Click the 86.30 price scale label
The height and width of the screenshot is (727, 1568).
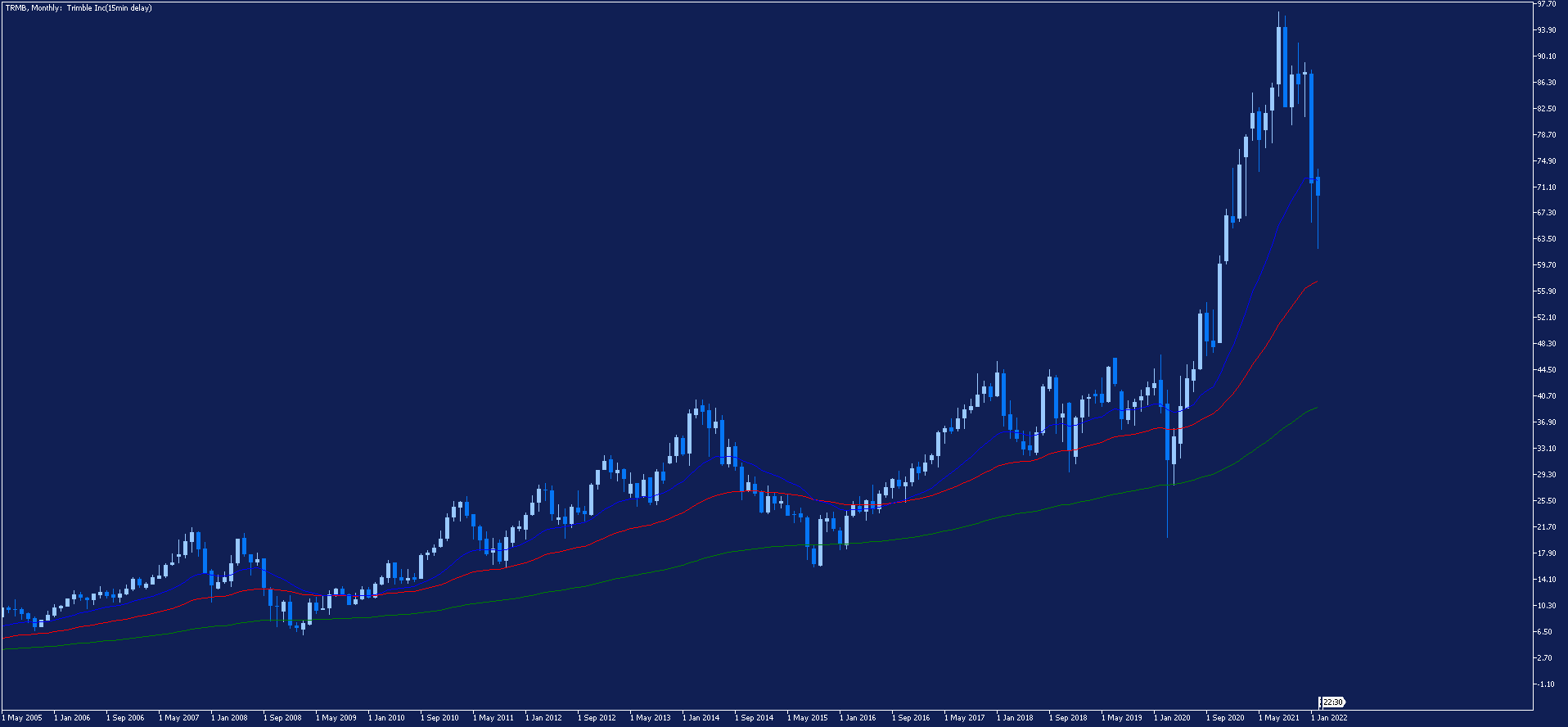1547,83
